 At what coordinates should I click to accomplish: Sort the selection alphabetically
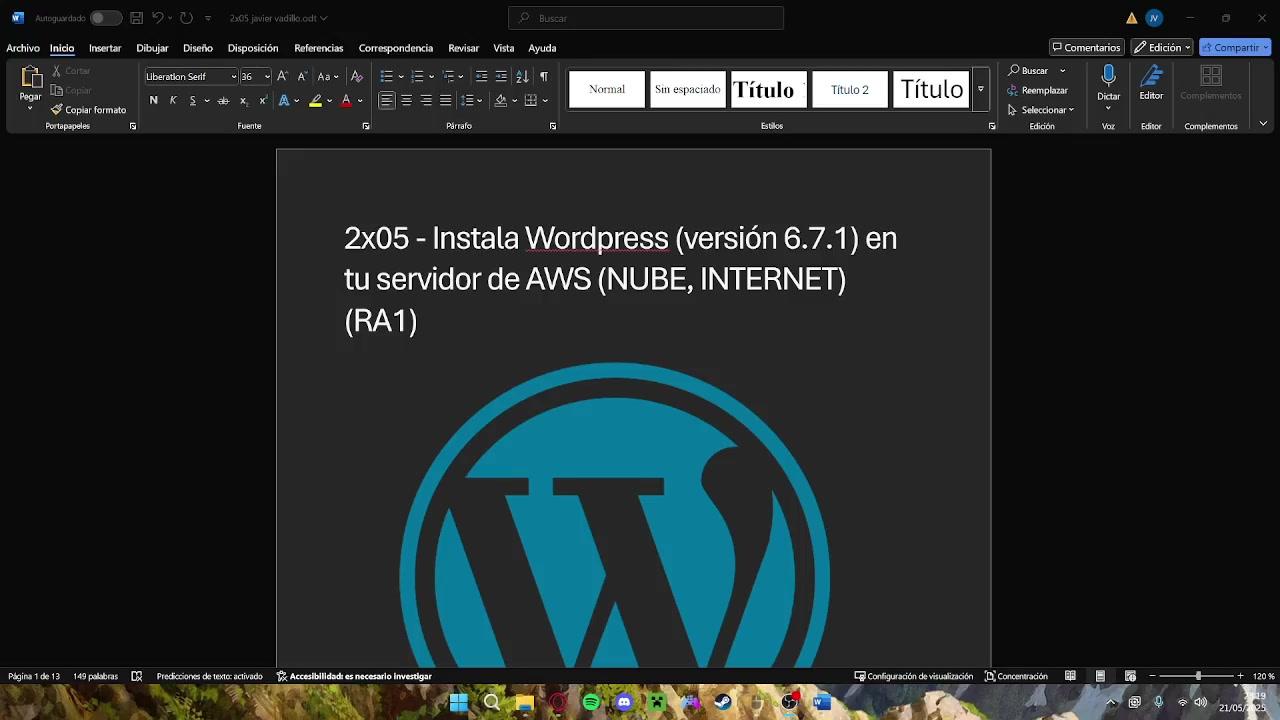[522, 76]
